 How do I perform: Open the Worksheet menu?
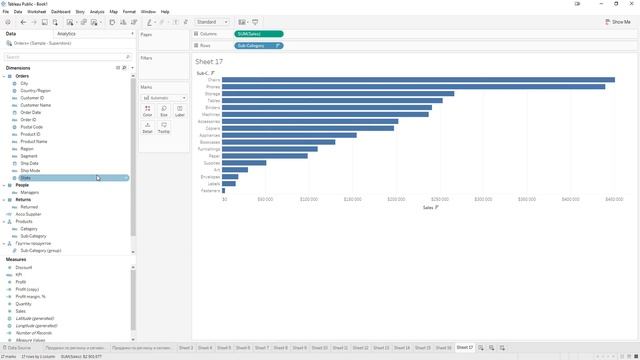[x=37, y=12]
